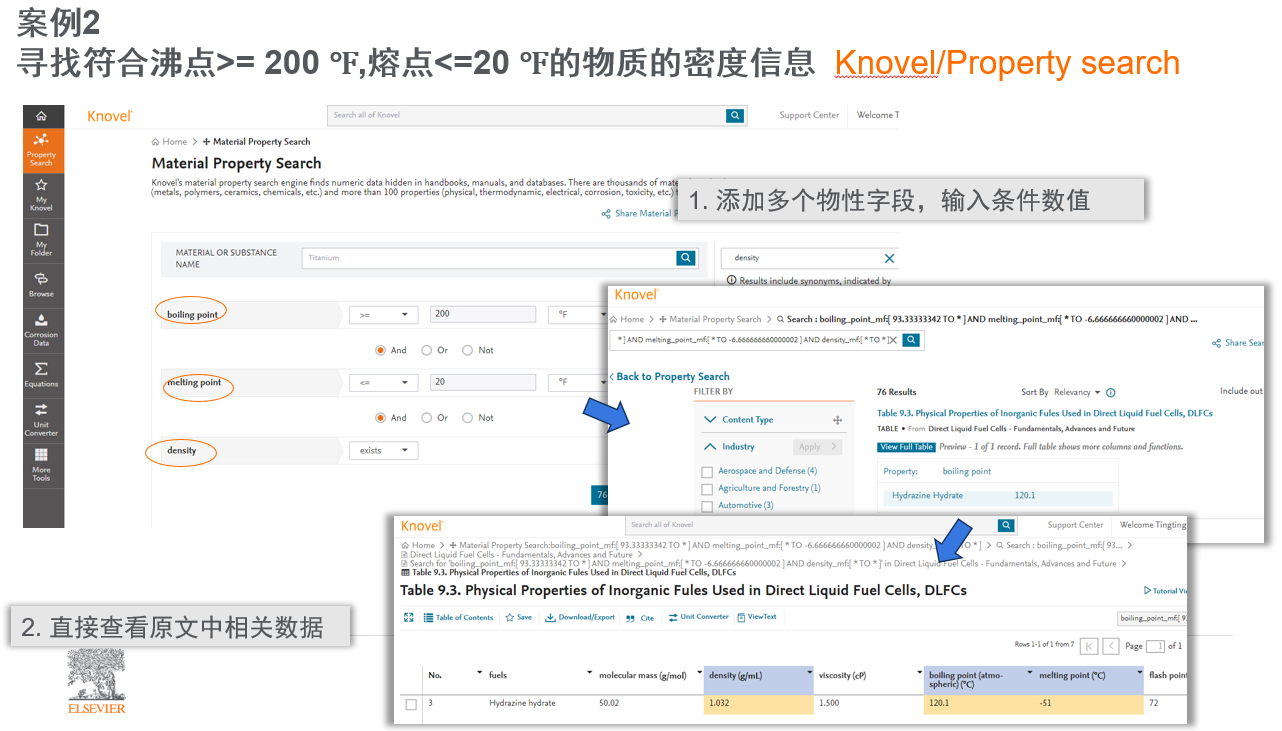Select the Or radio under boiling point
Viewport: 1282px width, 731px height.
click(427, 350)
